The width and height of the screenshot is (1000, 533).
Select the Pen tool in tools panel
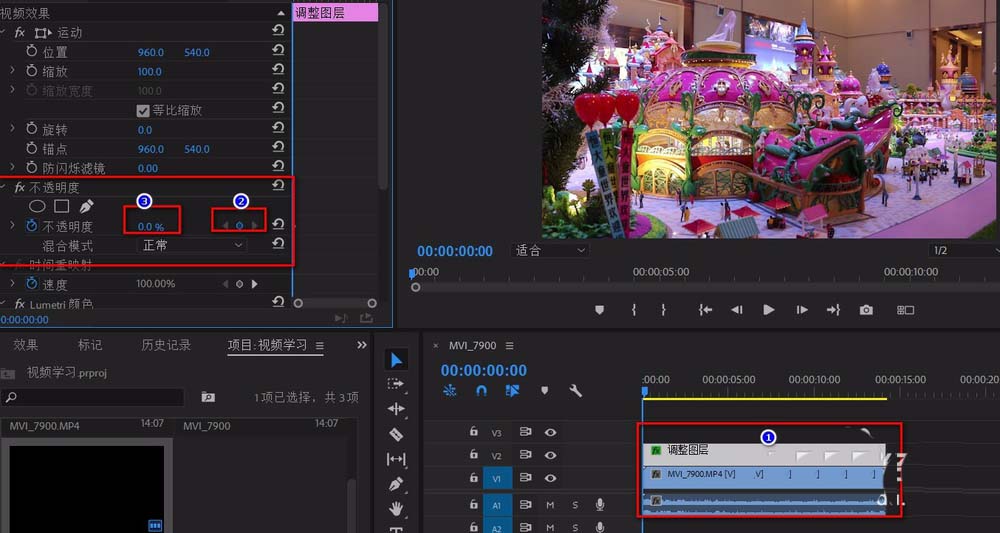click(x=396, y=484)
